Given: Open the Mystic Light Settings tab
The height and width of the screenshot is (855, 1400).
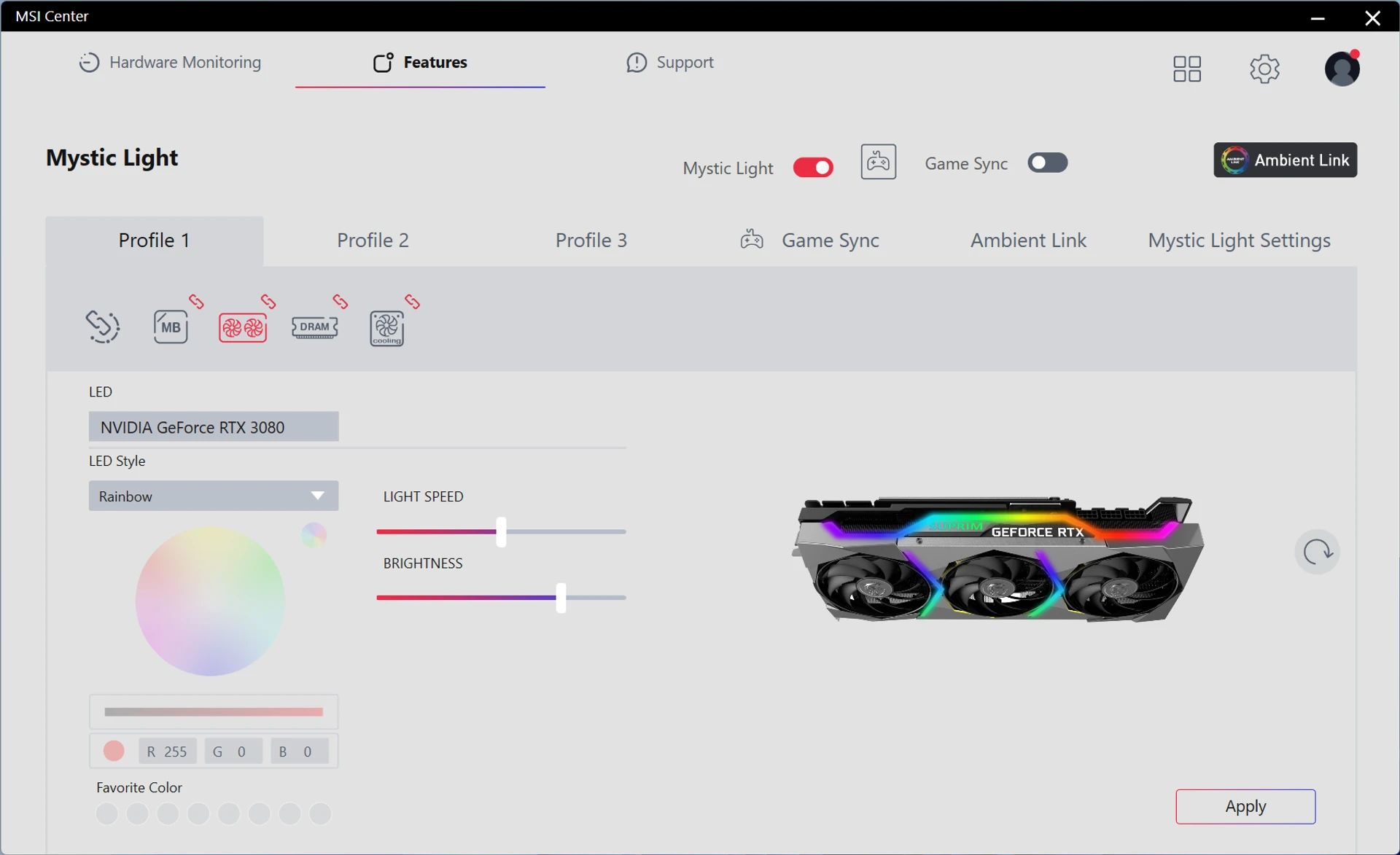Looking at the screenshot, I should [x=1239, y=241].
